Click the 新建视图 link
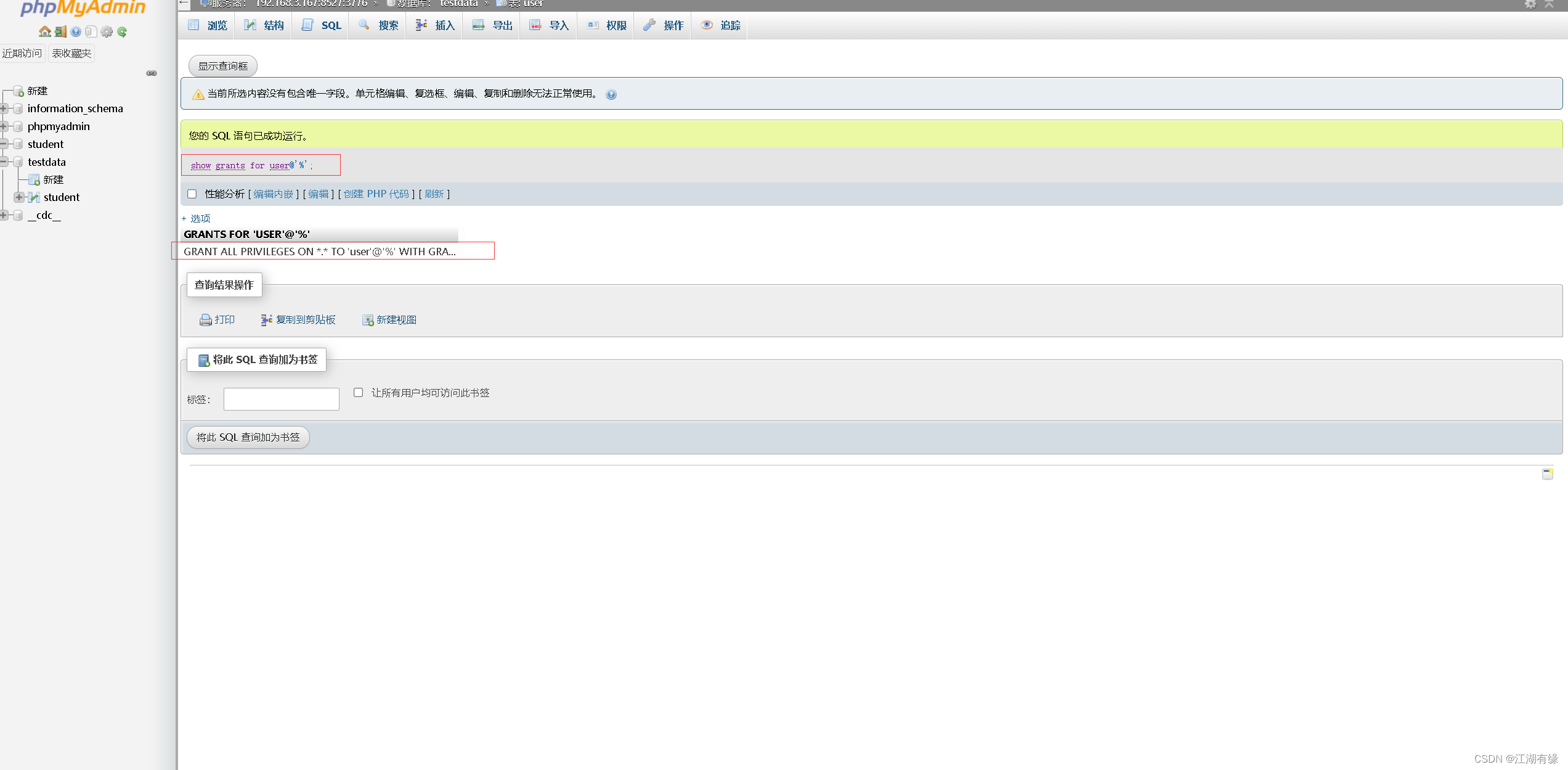This screenshot has width=1568, height=770. 397,320
